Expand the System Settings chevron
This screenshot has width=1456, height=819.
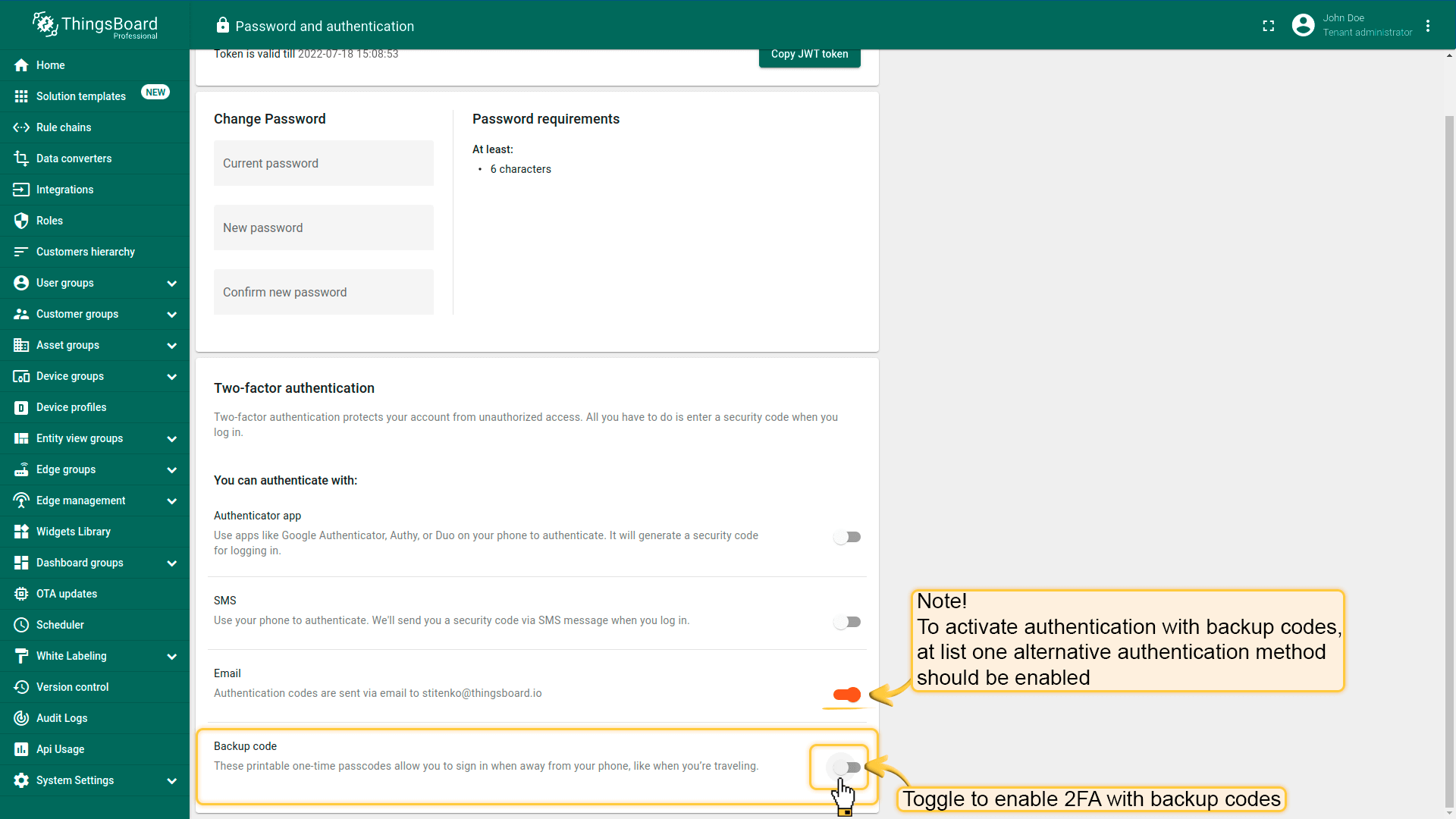(172, 780)
